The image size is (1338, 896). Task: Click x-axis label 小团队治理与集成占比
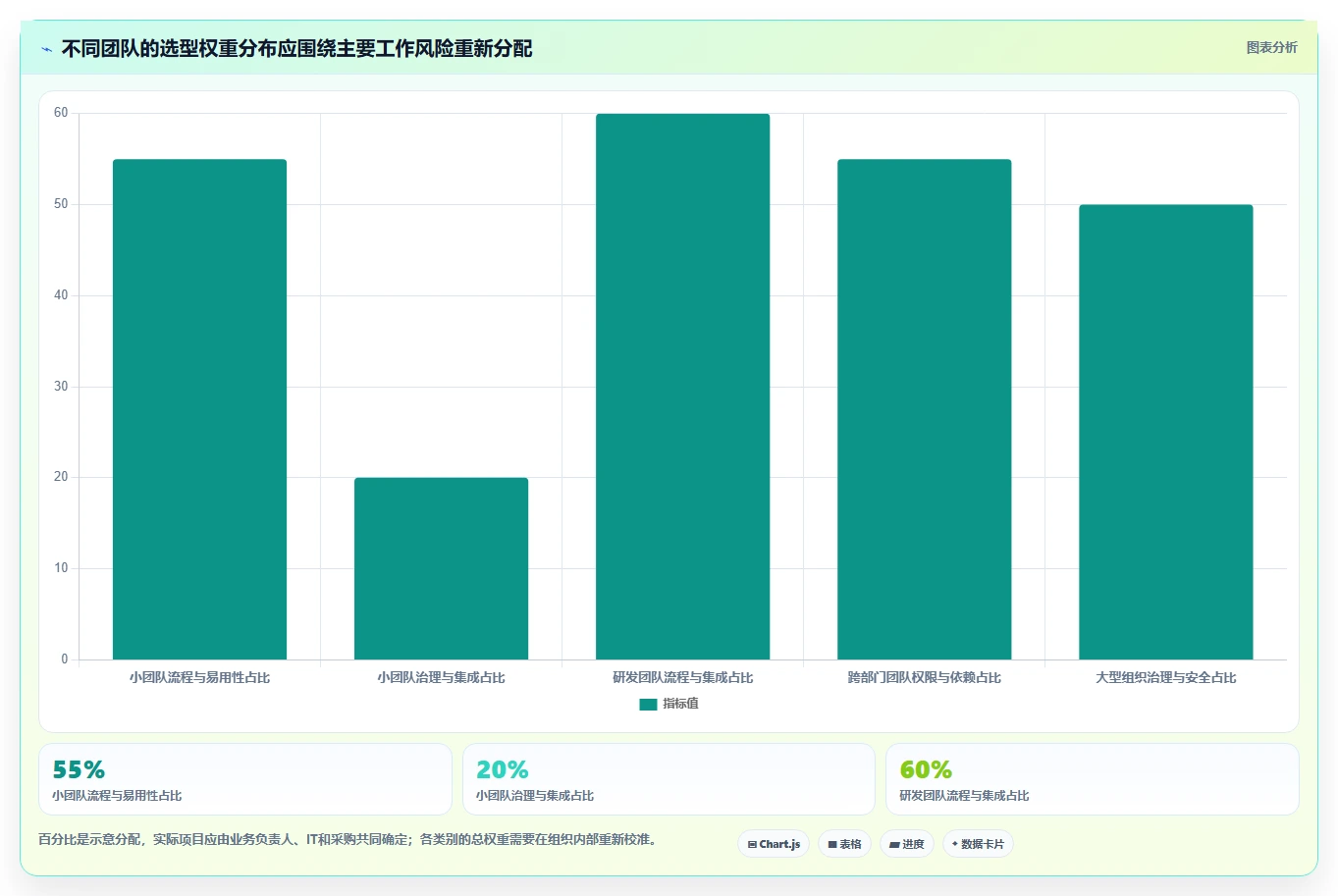[x=441, y=677]
